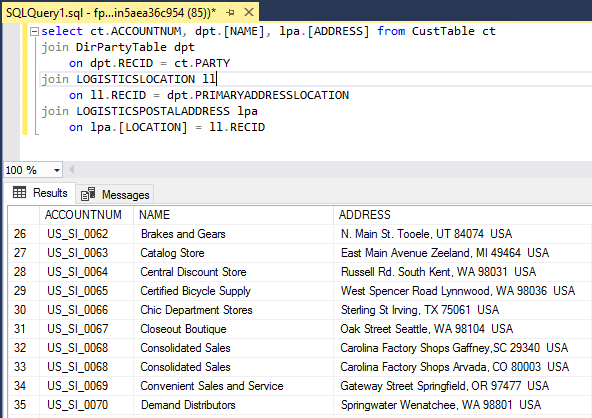
Task: Select row header 33
Action: [x=24, y=367]
